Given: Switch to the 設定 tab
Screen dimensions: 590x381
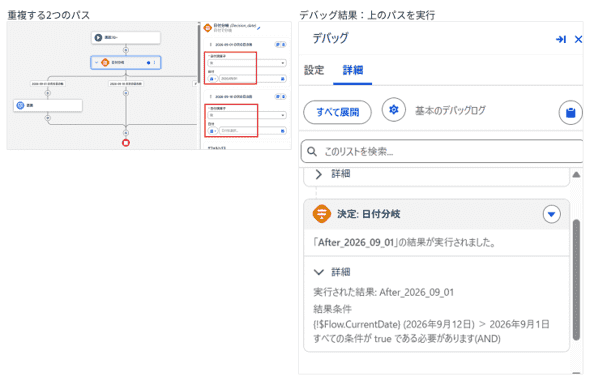Looking at the screenshot, I should click(x=314, y=70).
